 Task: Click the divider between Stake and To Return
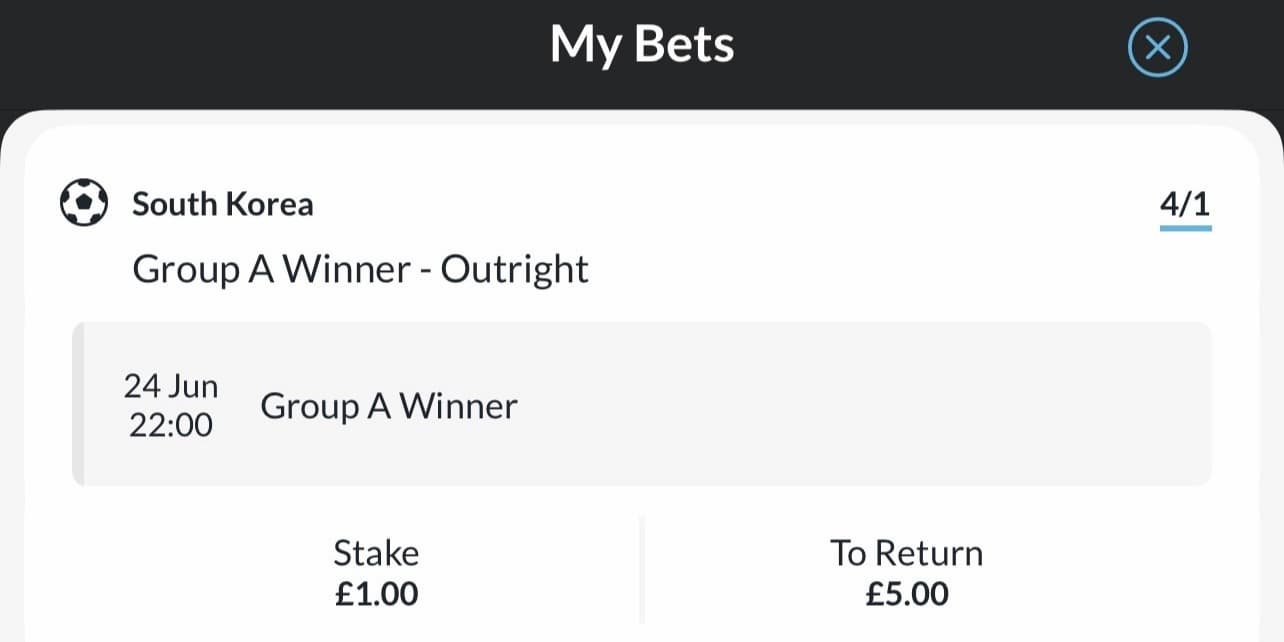[x=641, y=570]
